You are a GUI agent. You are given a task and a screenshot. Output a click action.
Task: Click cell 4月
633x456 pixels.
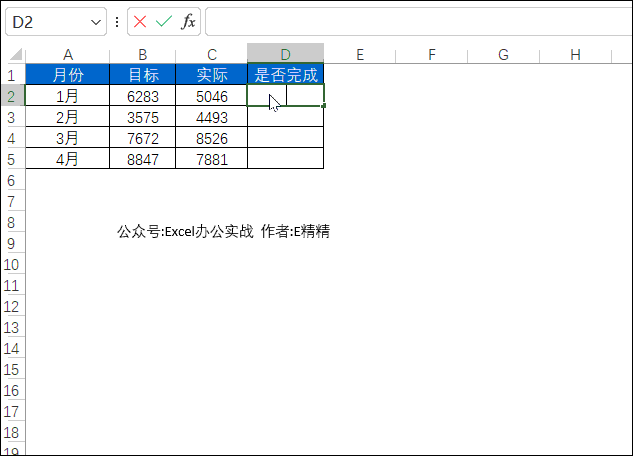pos(67,159)
